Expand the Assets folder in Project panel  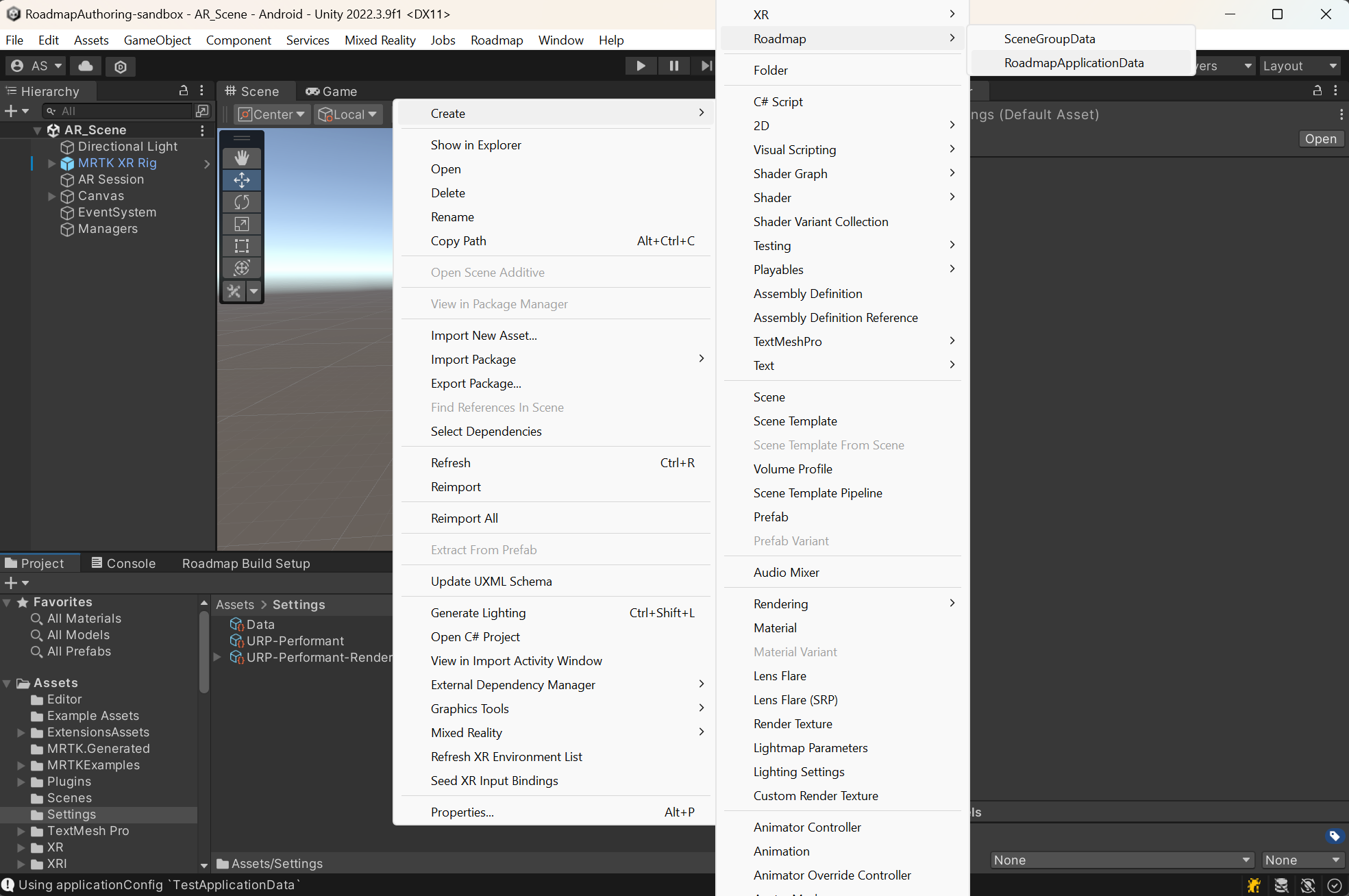(8, 683)
